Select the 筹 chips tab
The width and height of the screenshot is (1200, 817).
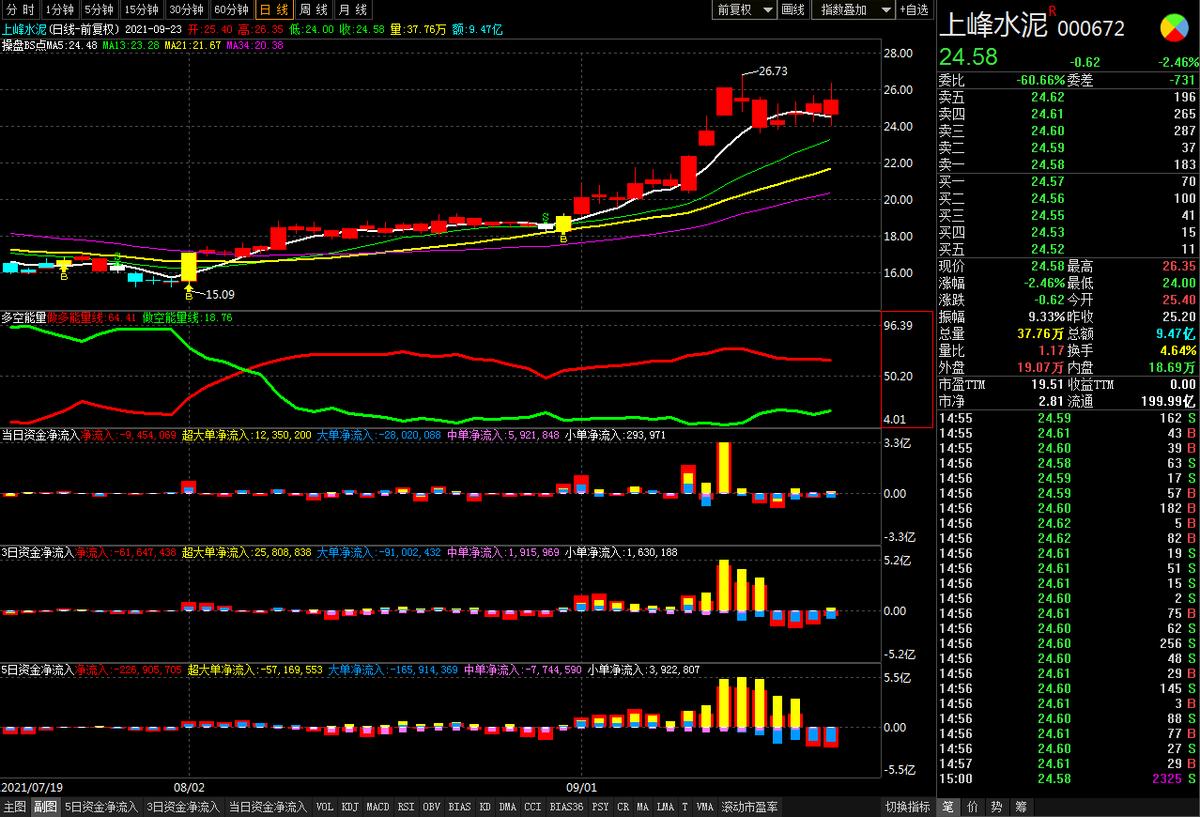(1020, 807)
